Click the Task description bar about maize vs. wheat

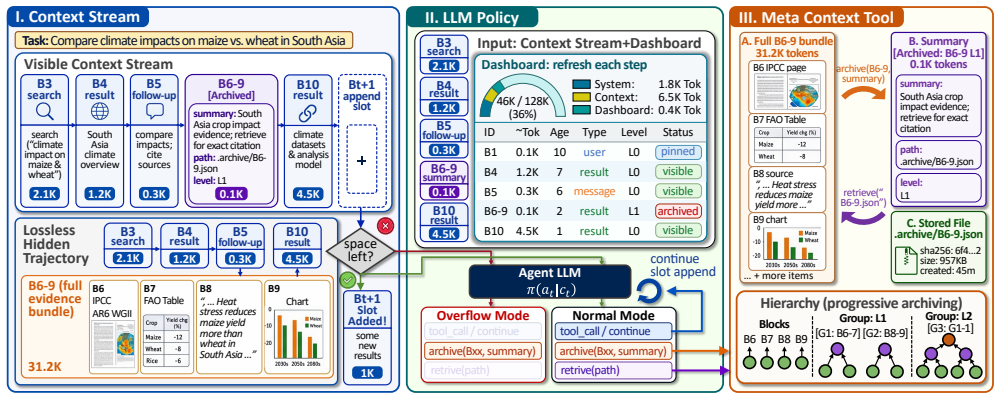184,41
